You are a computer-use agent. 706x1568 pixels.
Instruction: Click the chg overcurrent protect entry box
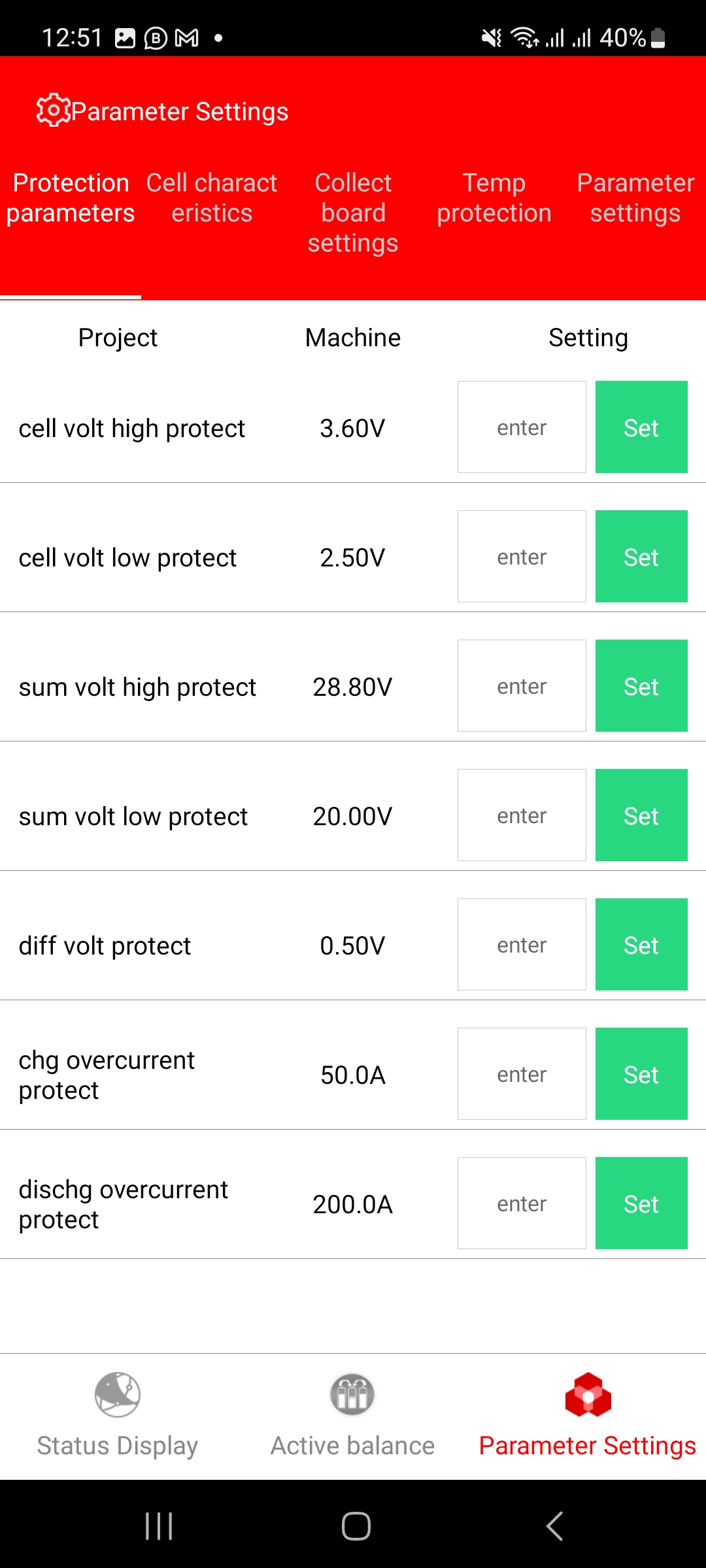click(522, 1074)
